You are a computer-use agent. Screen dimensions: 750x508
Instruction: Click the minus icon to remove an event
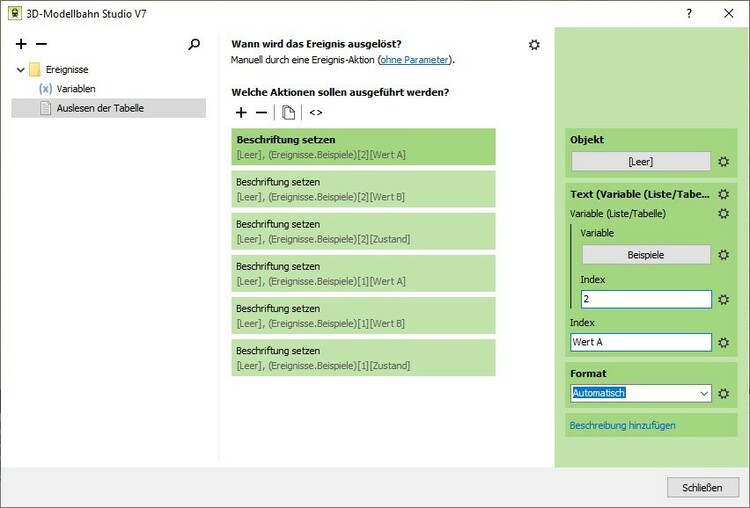point(41,44)
